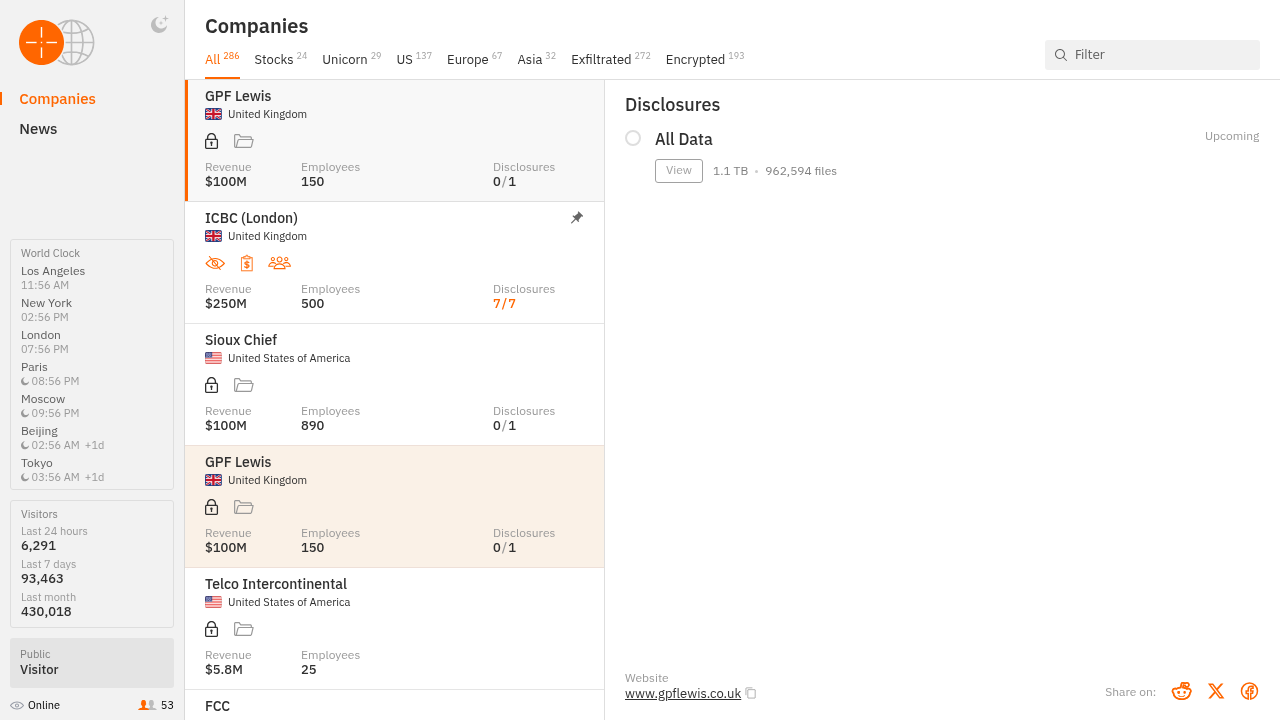Focus the Filter search field
1280x720 pixels.
pyautogui.click(x=1152, y=55)
